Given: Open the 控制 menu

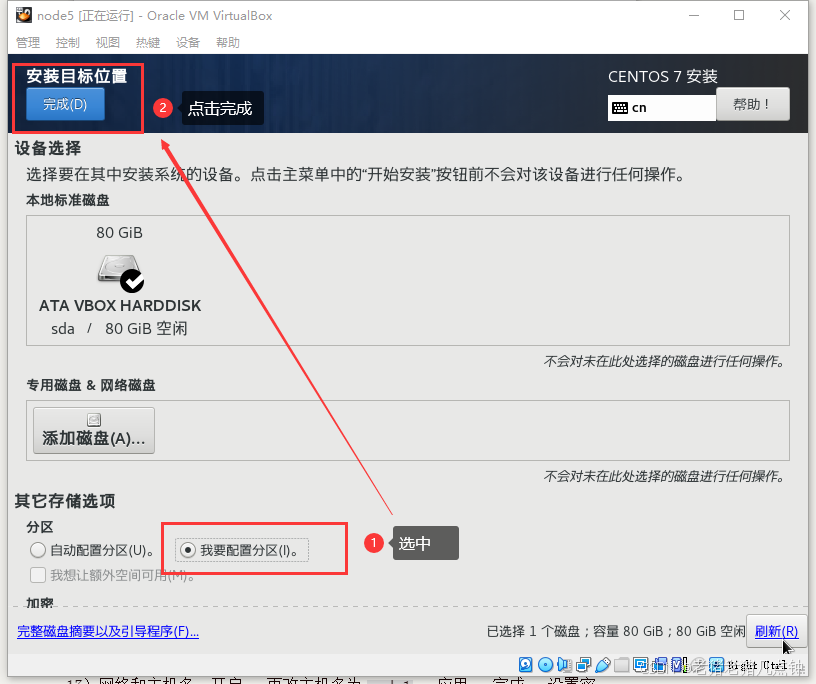Looking at the screenshot, I should pyautogui.click(x=68, y=42).
